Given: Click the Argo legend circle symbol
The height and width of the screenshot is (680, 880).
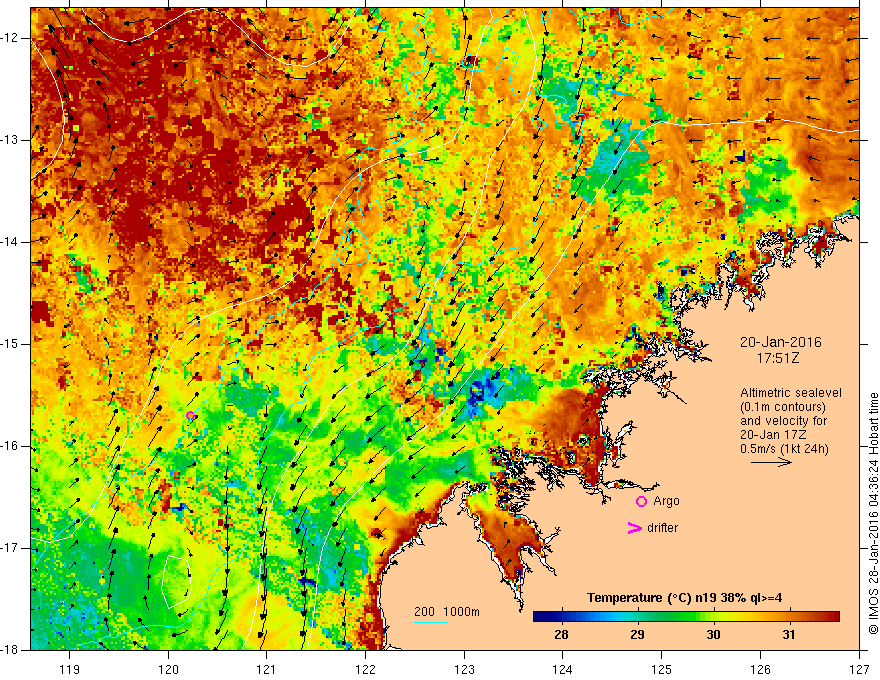Looking at the screenshot, I should pos(641,501).
